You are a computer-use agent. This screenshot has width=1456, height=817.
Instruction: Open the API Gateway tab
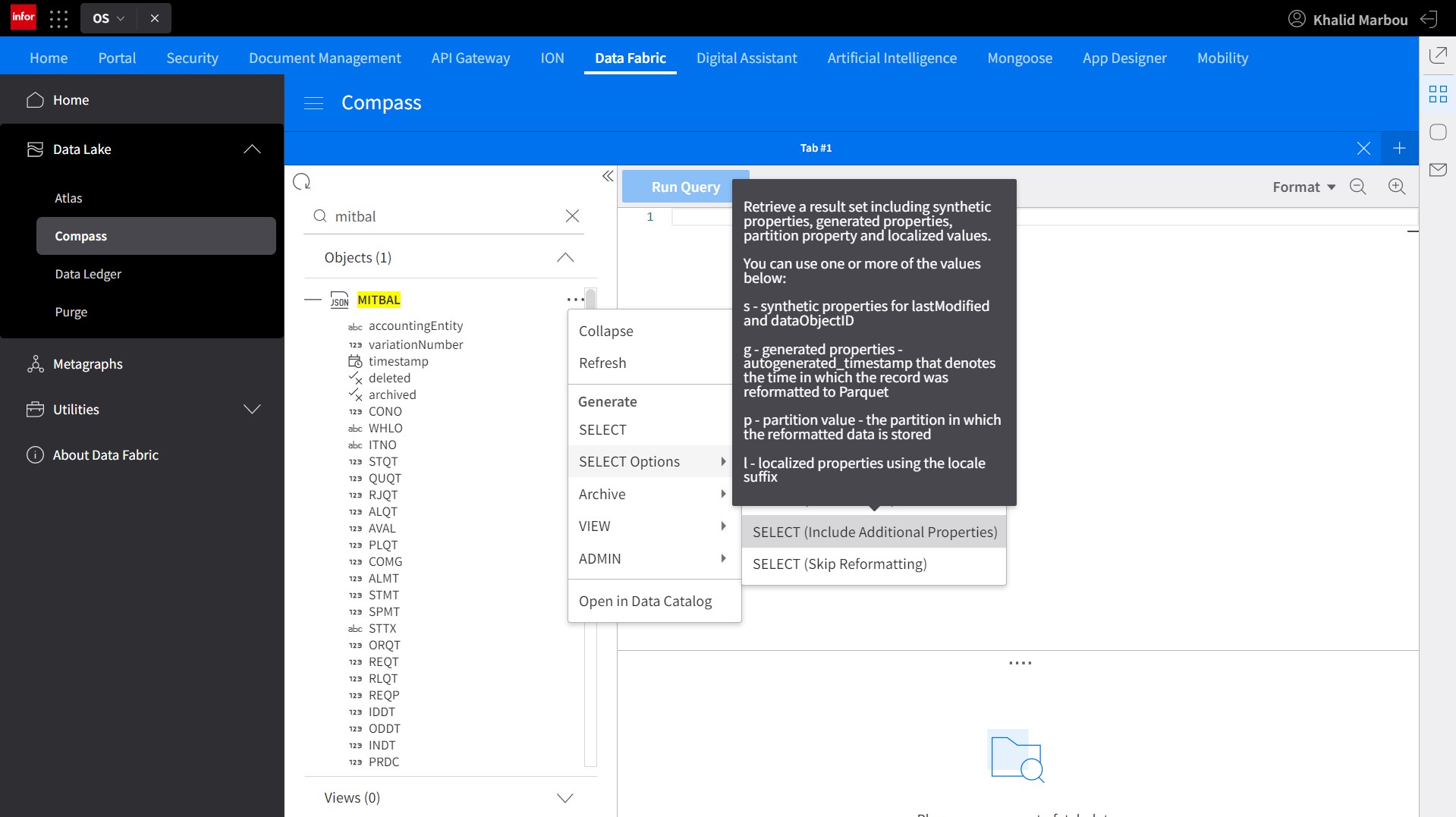tap(470, 58)
